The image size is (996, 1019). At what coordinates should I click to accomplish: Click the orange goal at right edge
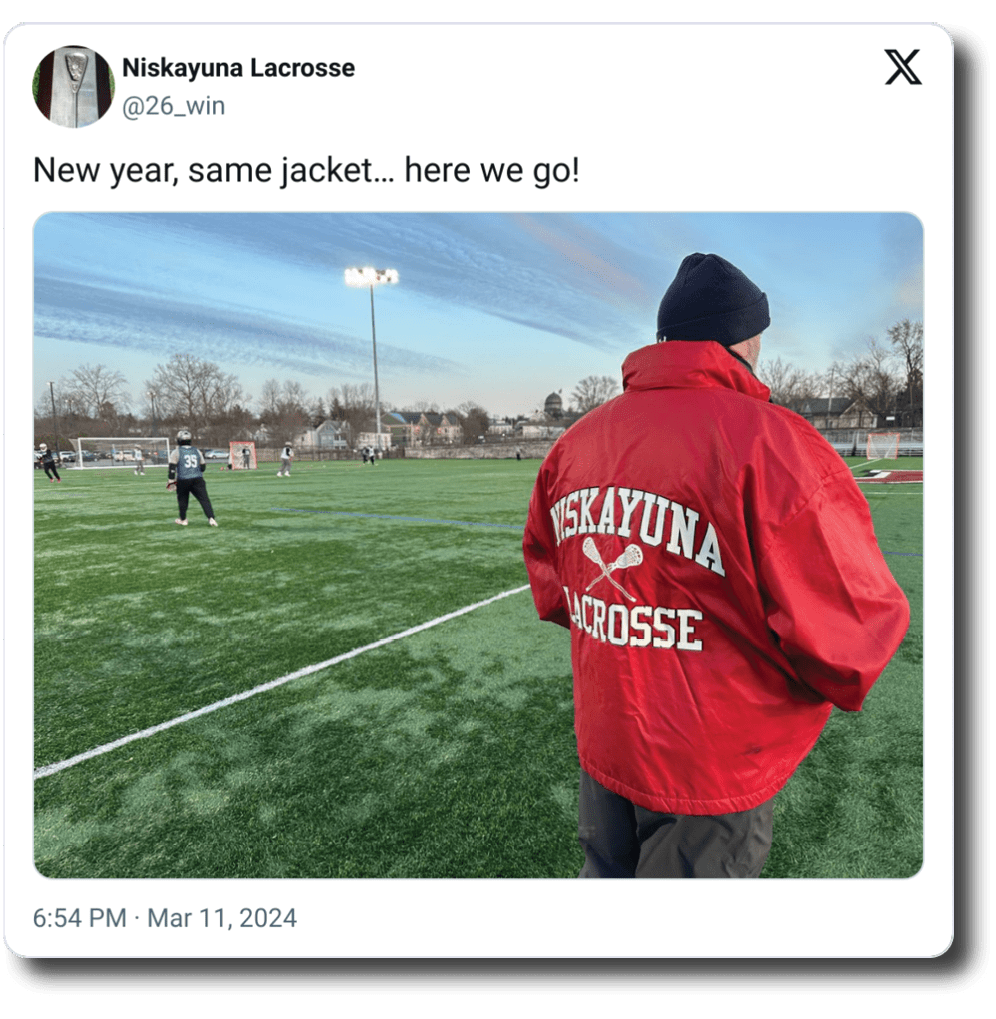pyautogui.click(x=882, y=446)
